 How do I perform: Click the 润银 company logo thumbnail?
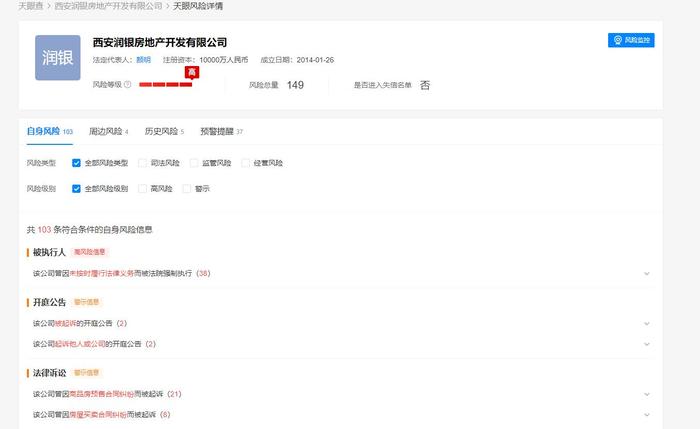[58, 58]
